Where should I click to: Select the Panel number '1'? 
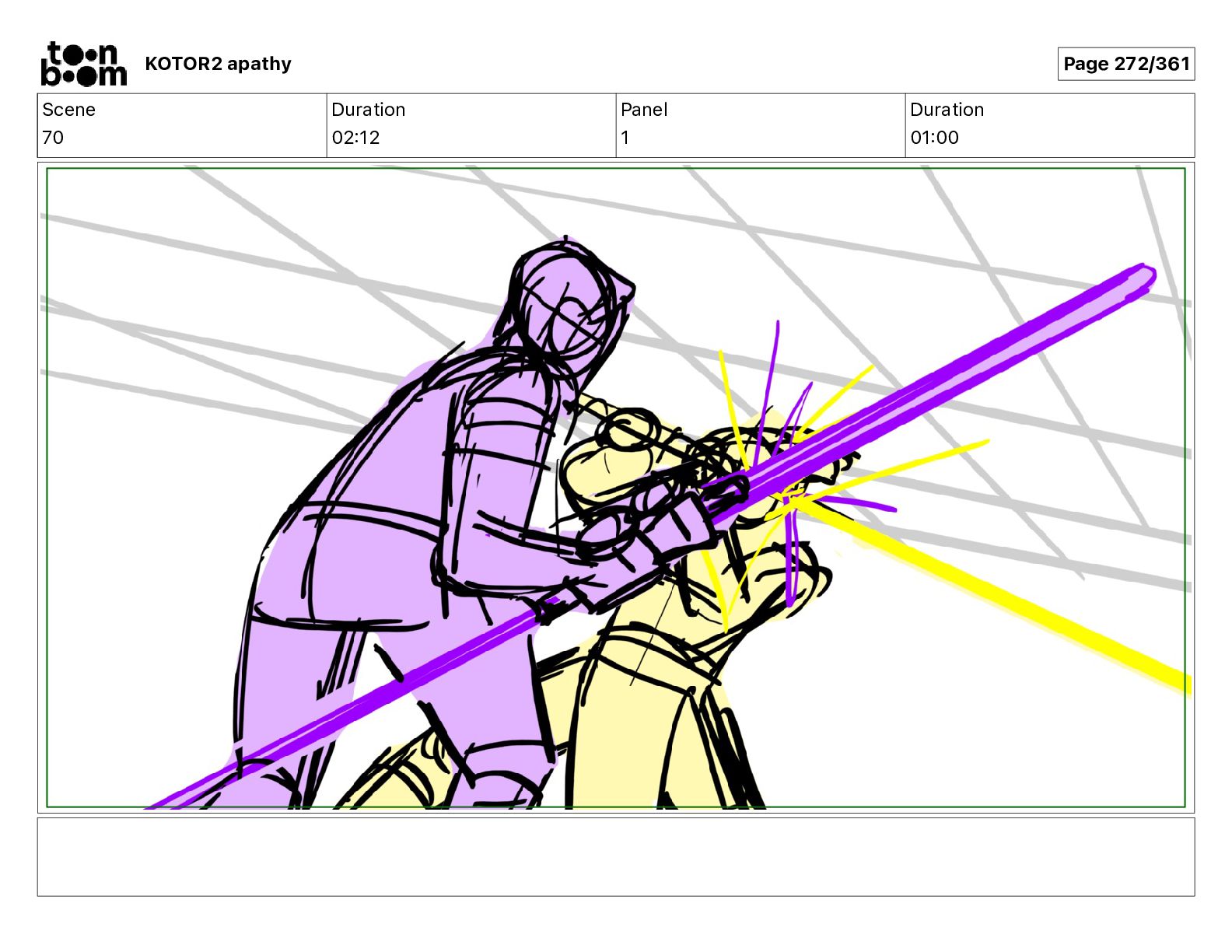click(625, 138)
